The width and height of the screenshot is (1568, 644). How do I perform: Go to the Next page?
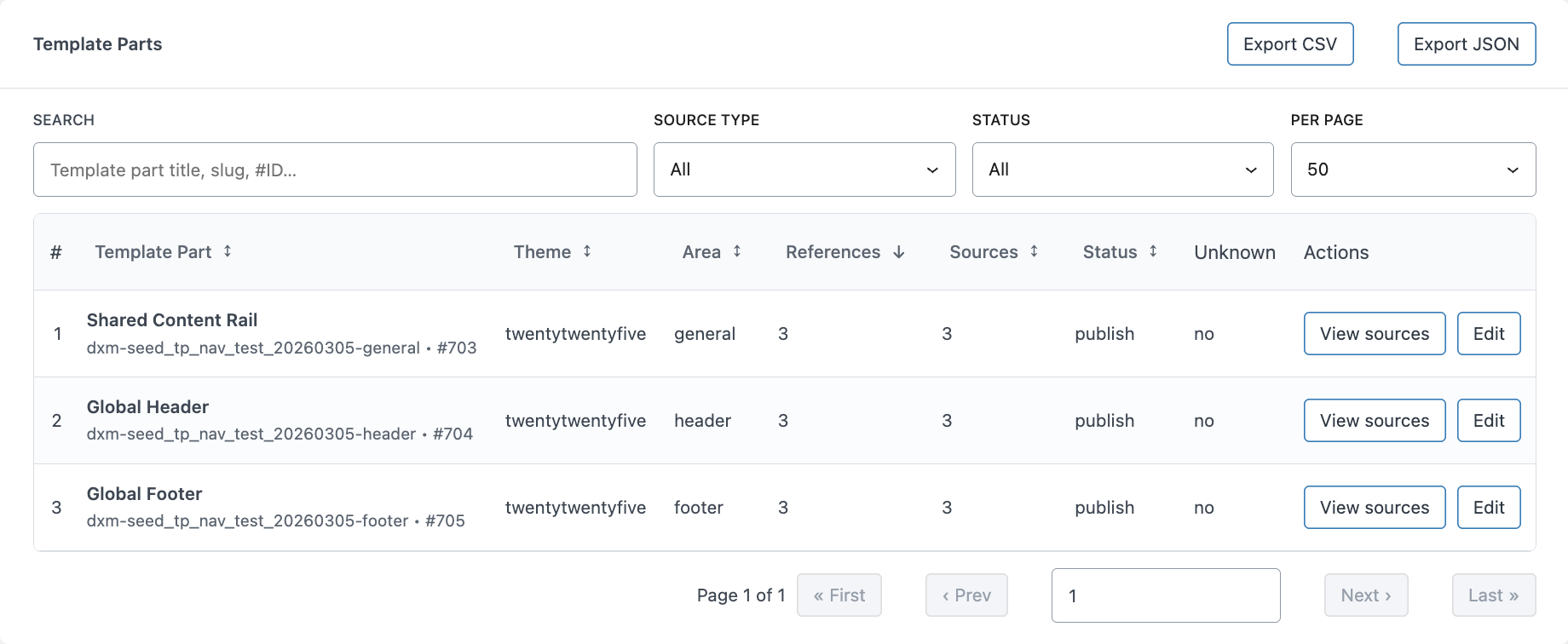click(1365, 595)
